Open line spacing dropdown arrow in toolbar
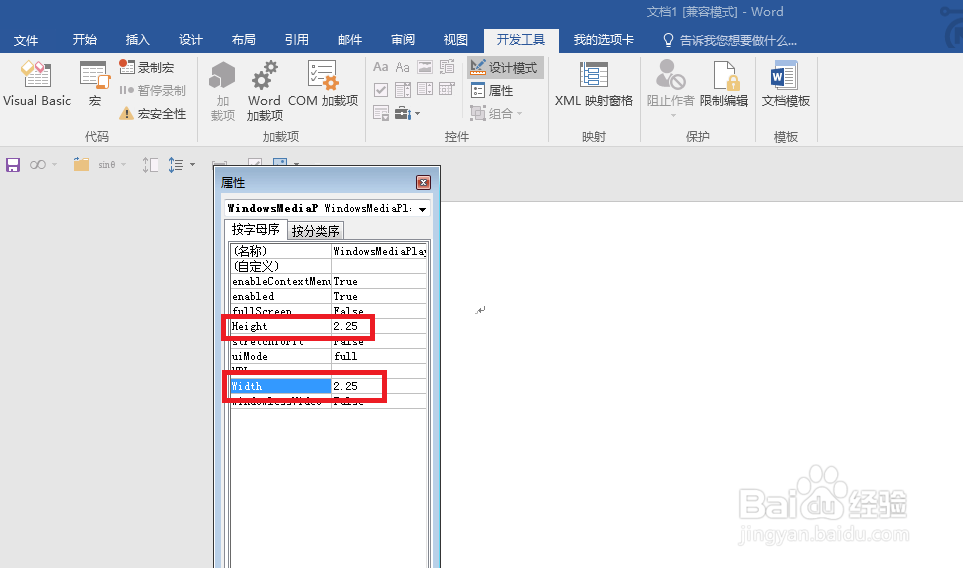 click(192, 165)
